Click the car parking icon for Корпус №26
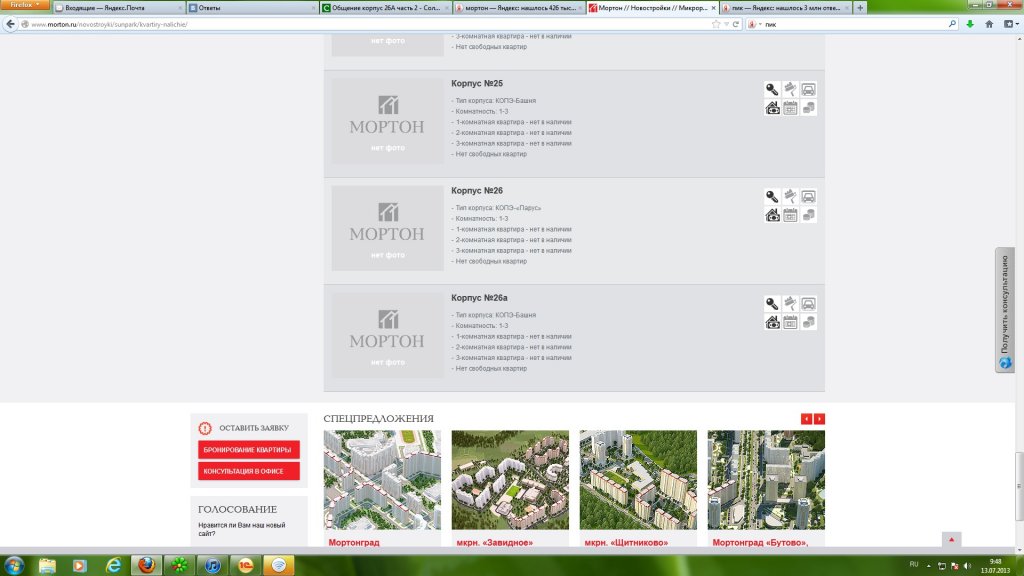 pos(808,197)
